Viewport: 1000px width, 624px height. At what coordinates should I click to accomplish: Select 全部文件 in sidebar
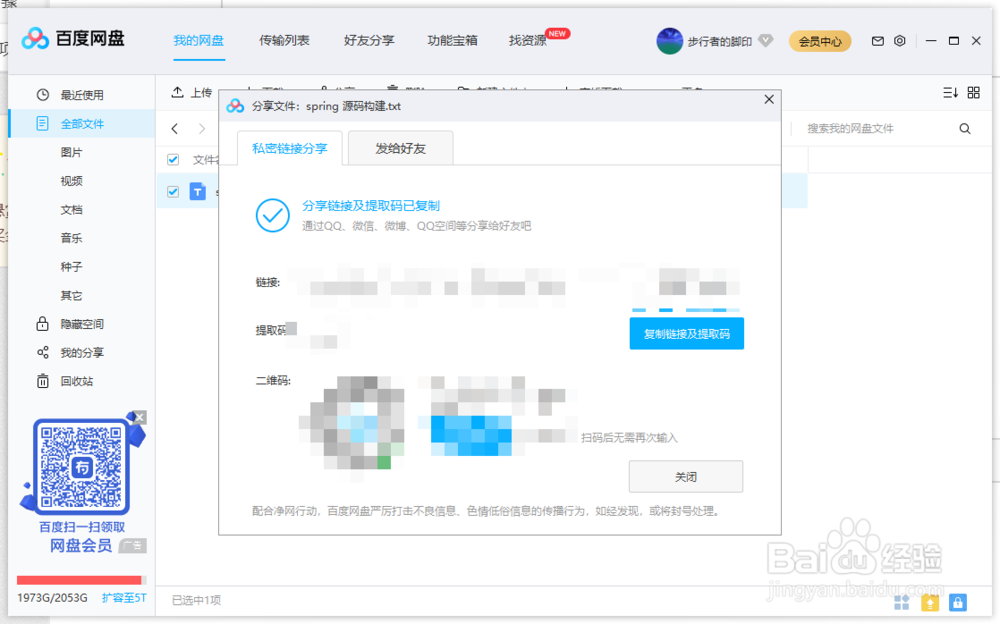tap(82, 124)
